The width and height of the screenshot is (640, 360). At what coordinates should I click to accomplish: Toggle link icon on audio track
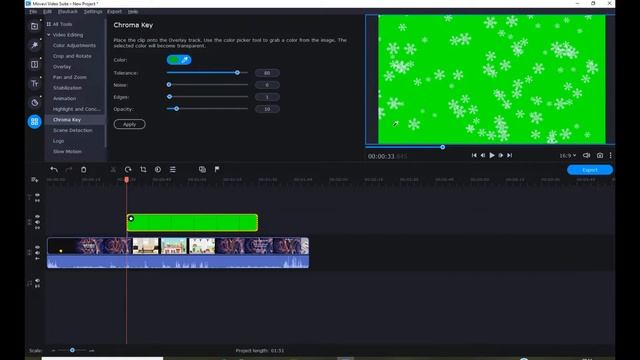[x=38, y=287]
